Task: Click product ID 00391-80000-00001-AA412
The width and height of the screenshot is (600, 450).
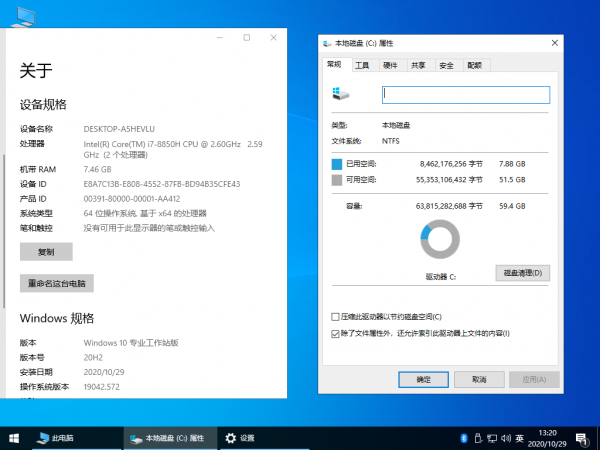Action: [x=132, y=199]
